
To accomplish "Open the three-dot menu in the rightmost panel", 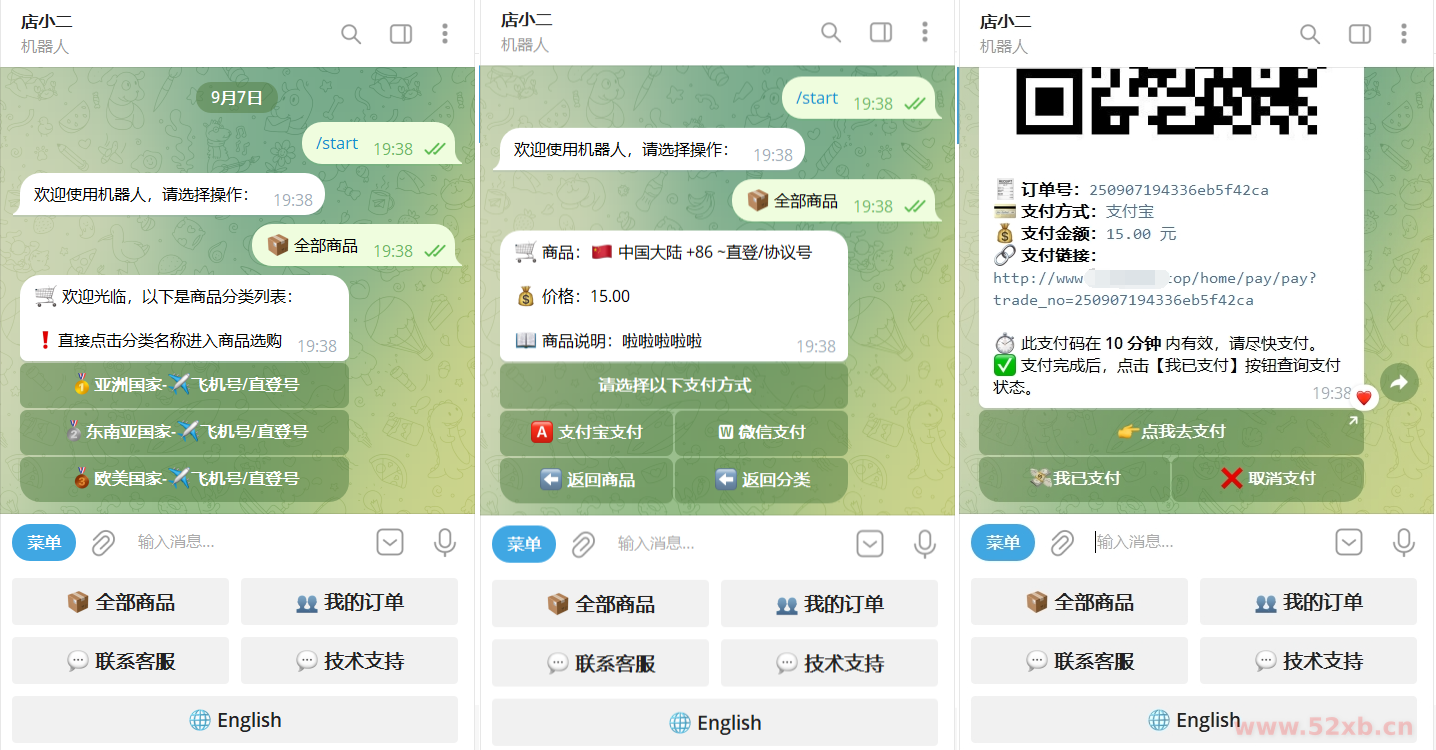I will (1405, 33).
